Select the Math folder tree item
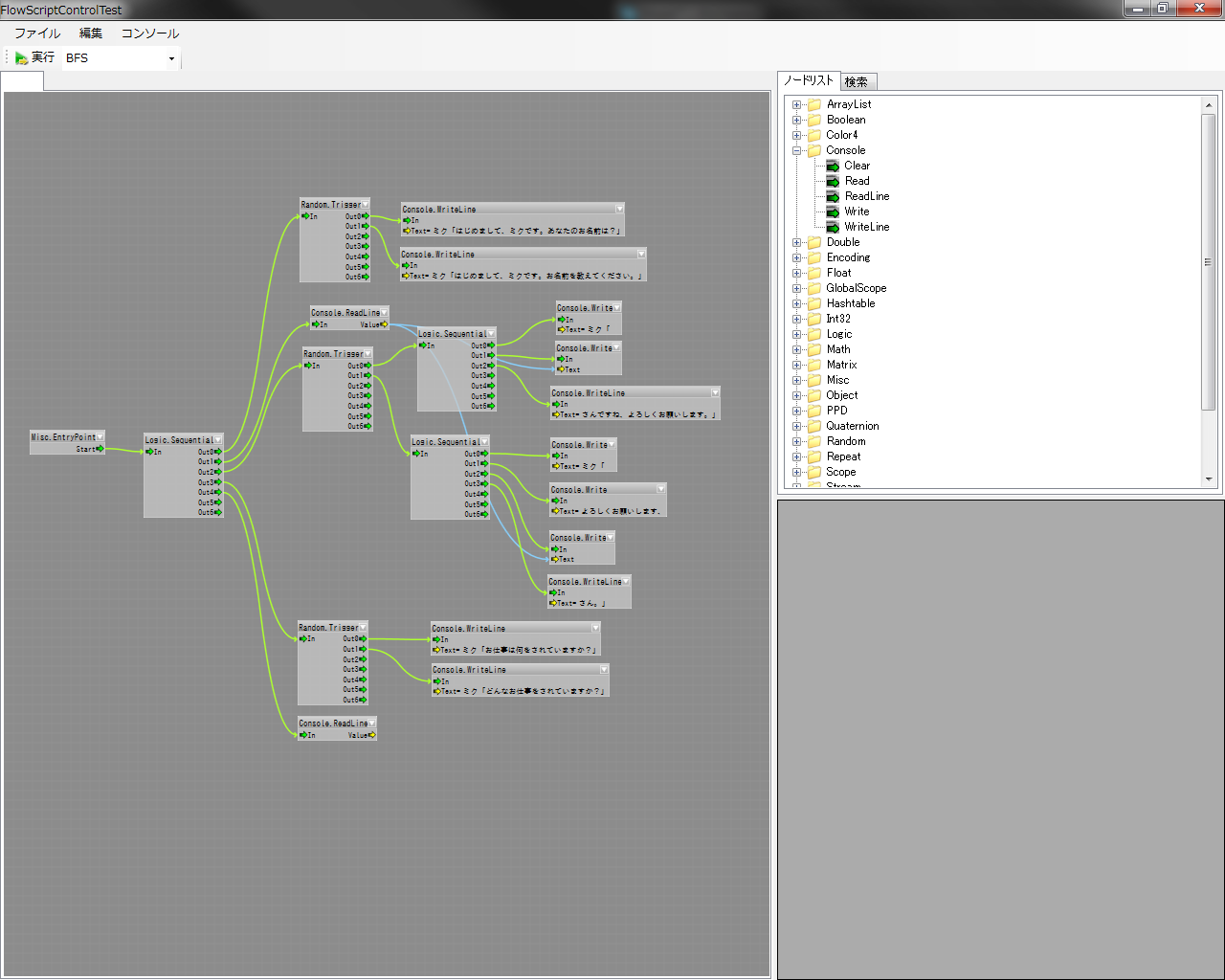Image resolution: width=1225 pixels, height=980 pixels. click(838, 349)
